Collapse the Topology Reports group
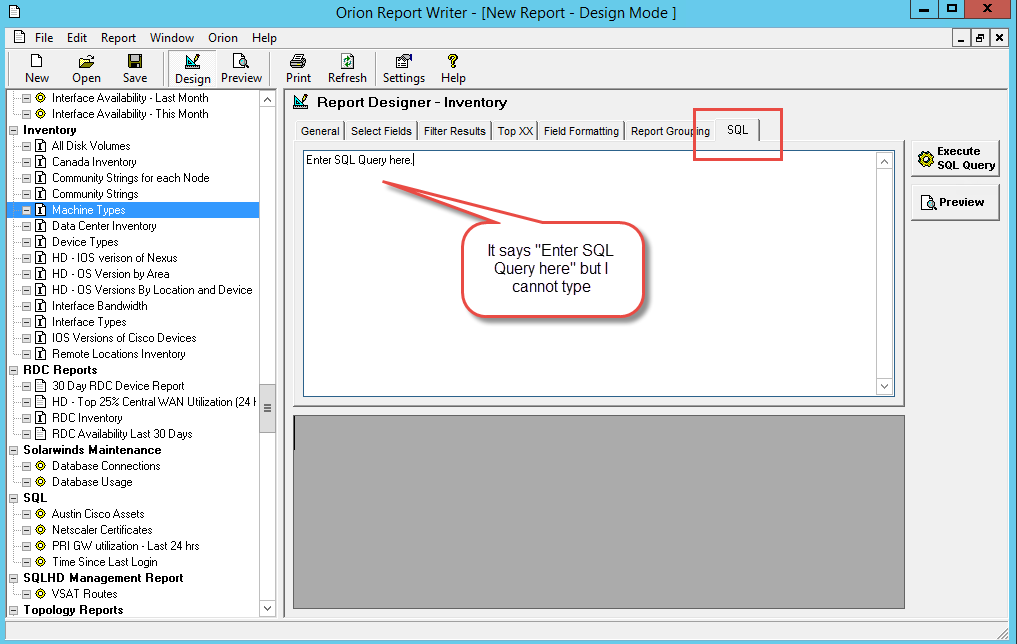This screenshot has height=644, width=1017. 13,610
